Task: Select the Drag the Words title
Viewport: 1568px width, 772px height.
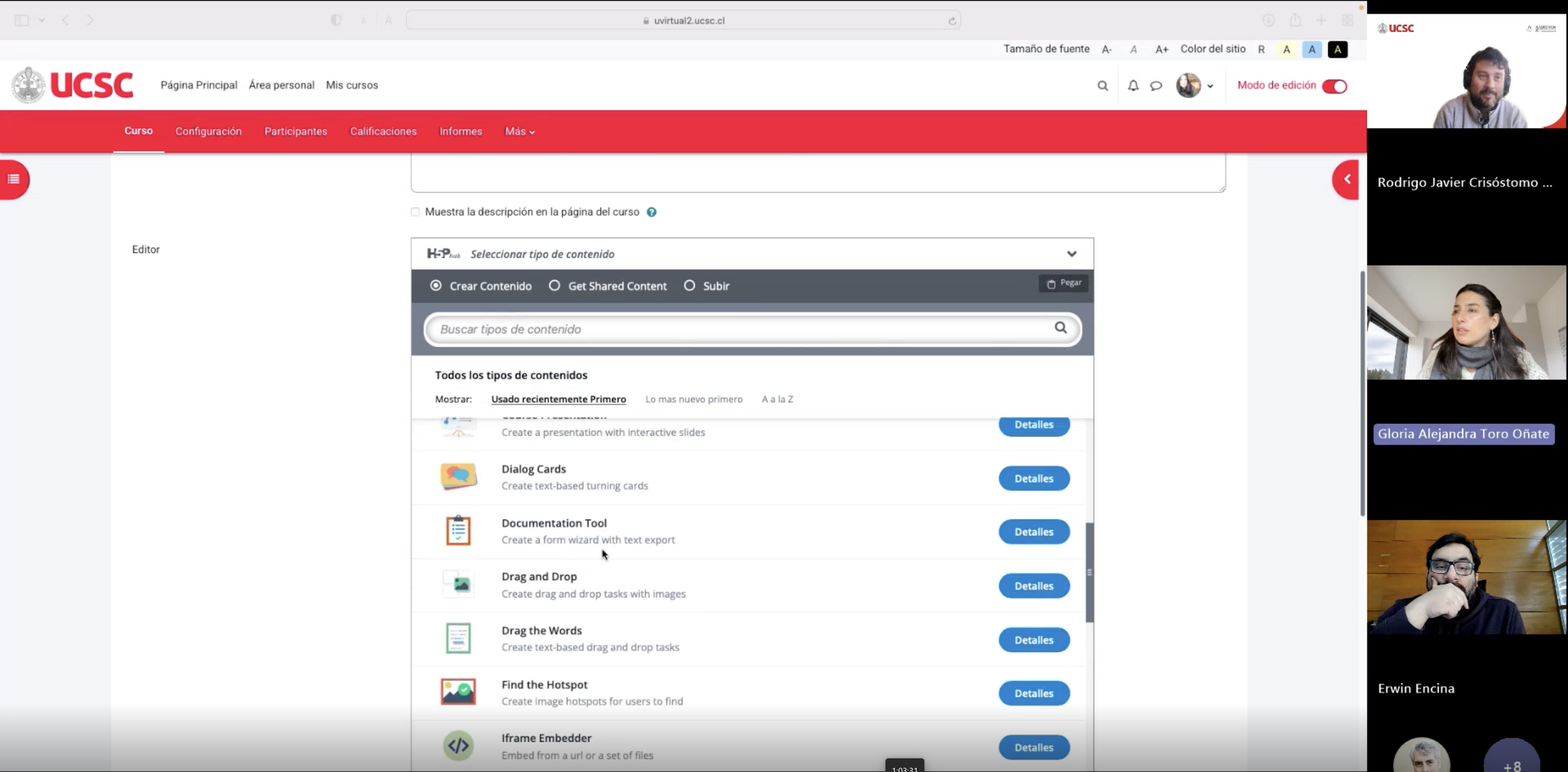Action: pyautogui.click(x=541, y=630)
